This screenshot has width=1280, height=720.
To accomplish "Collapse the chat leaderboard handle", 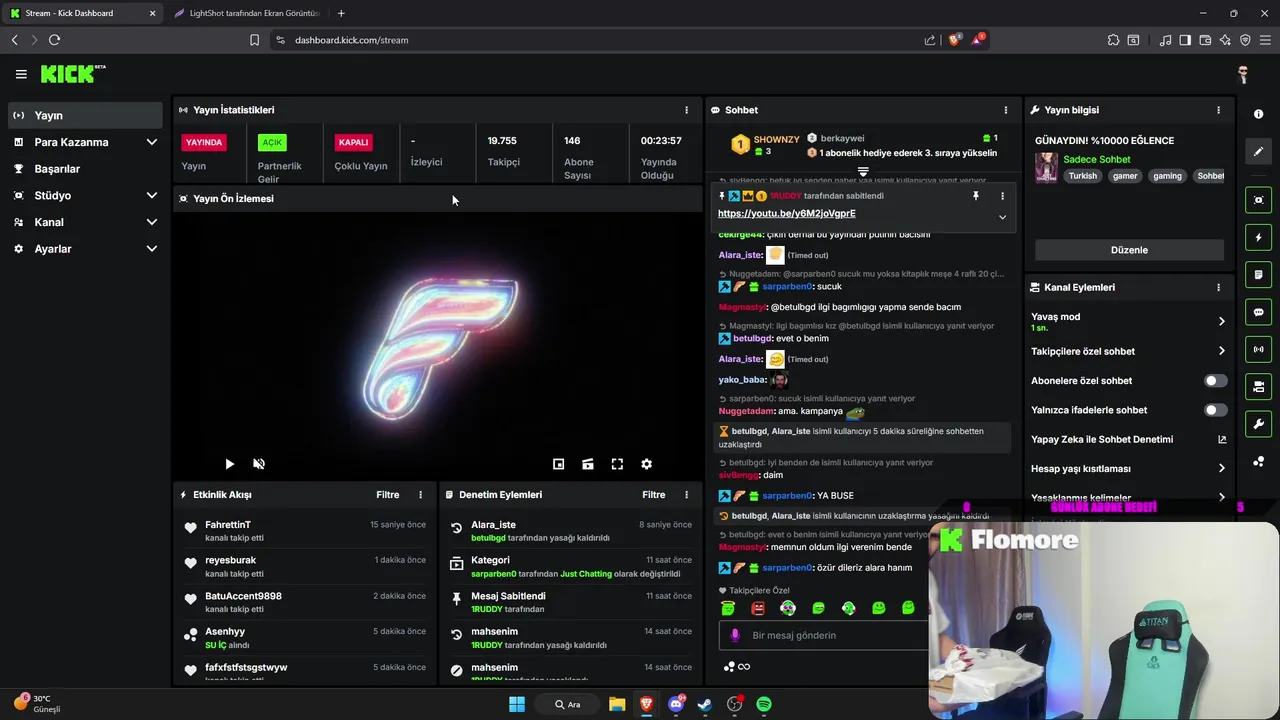I will [x=863, y=173].
